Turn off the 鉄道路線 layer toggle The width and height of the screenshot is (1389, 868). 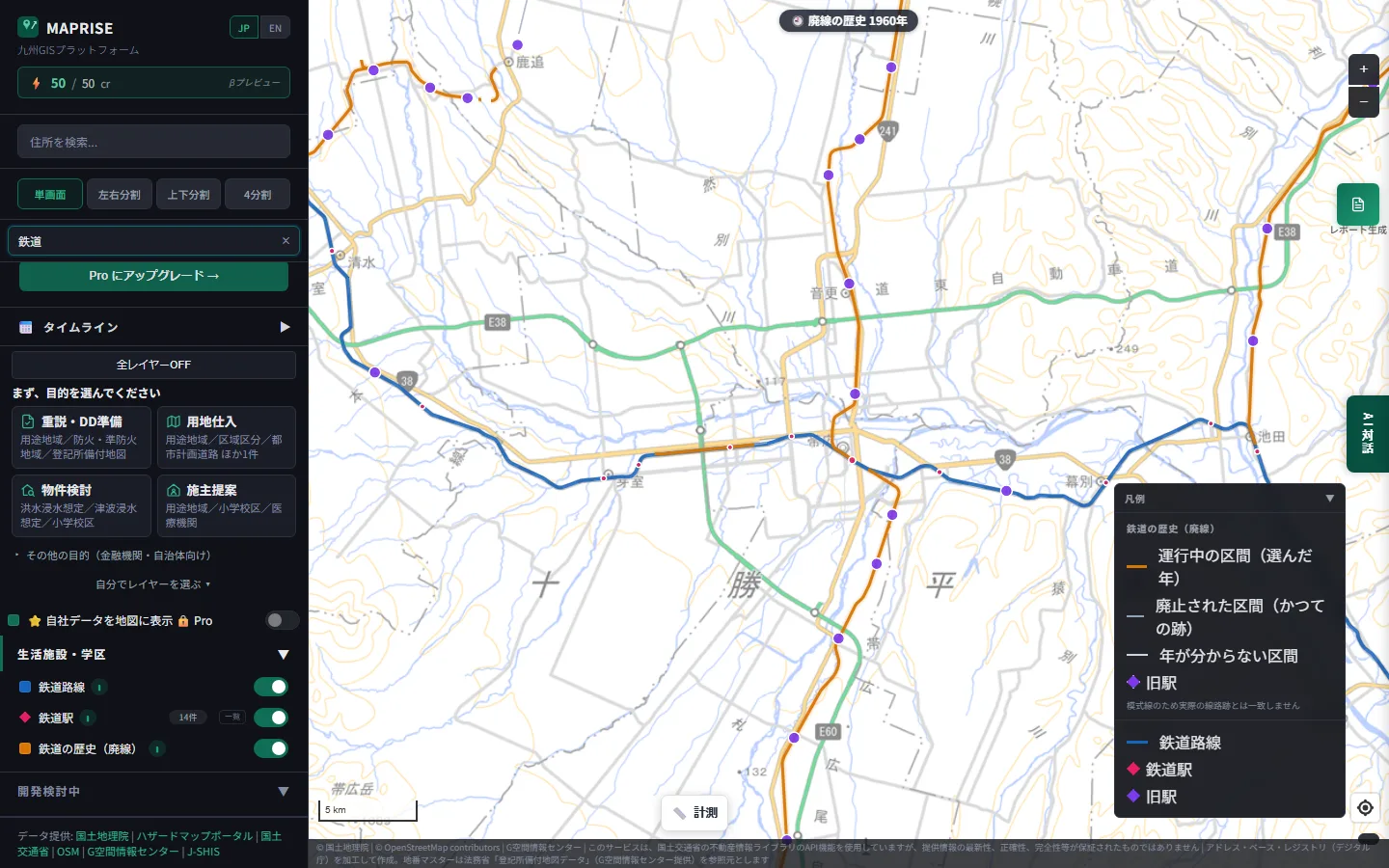(x=271, y=687)
